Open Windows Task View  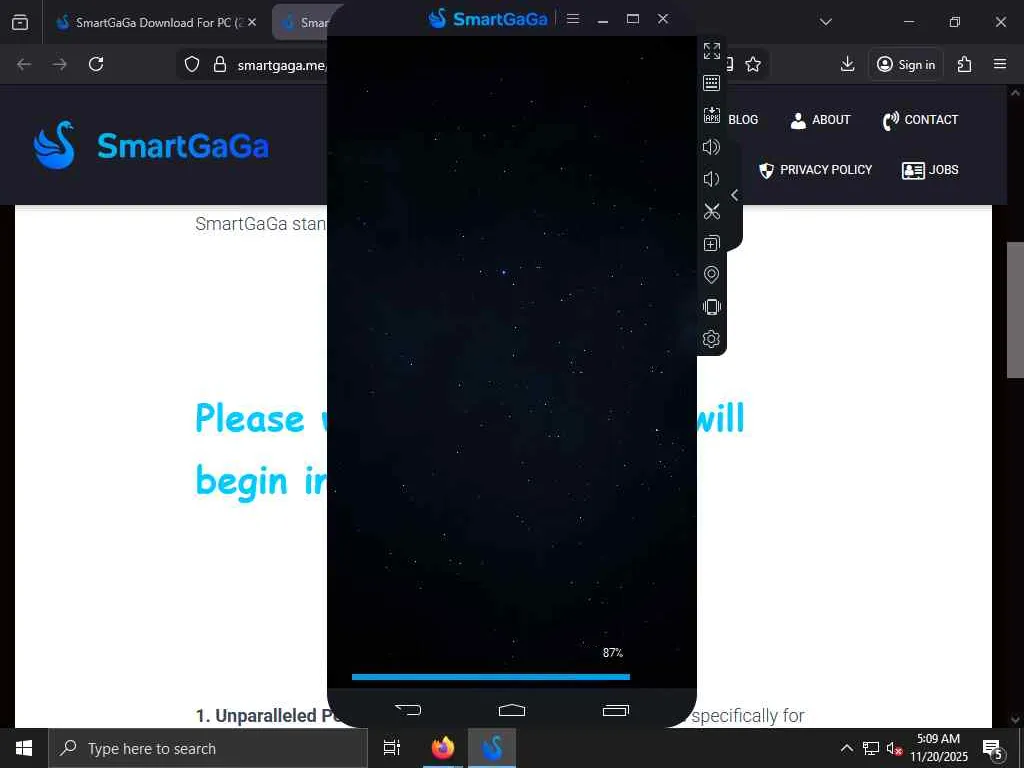(392, 748)
